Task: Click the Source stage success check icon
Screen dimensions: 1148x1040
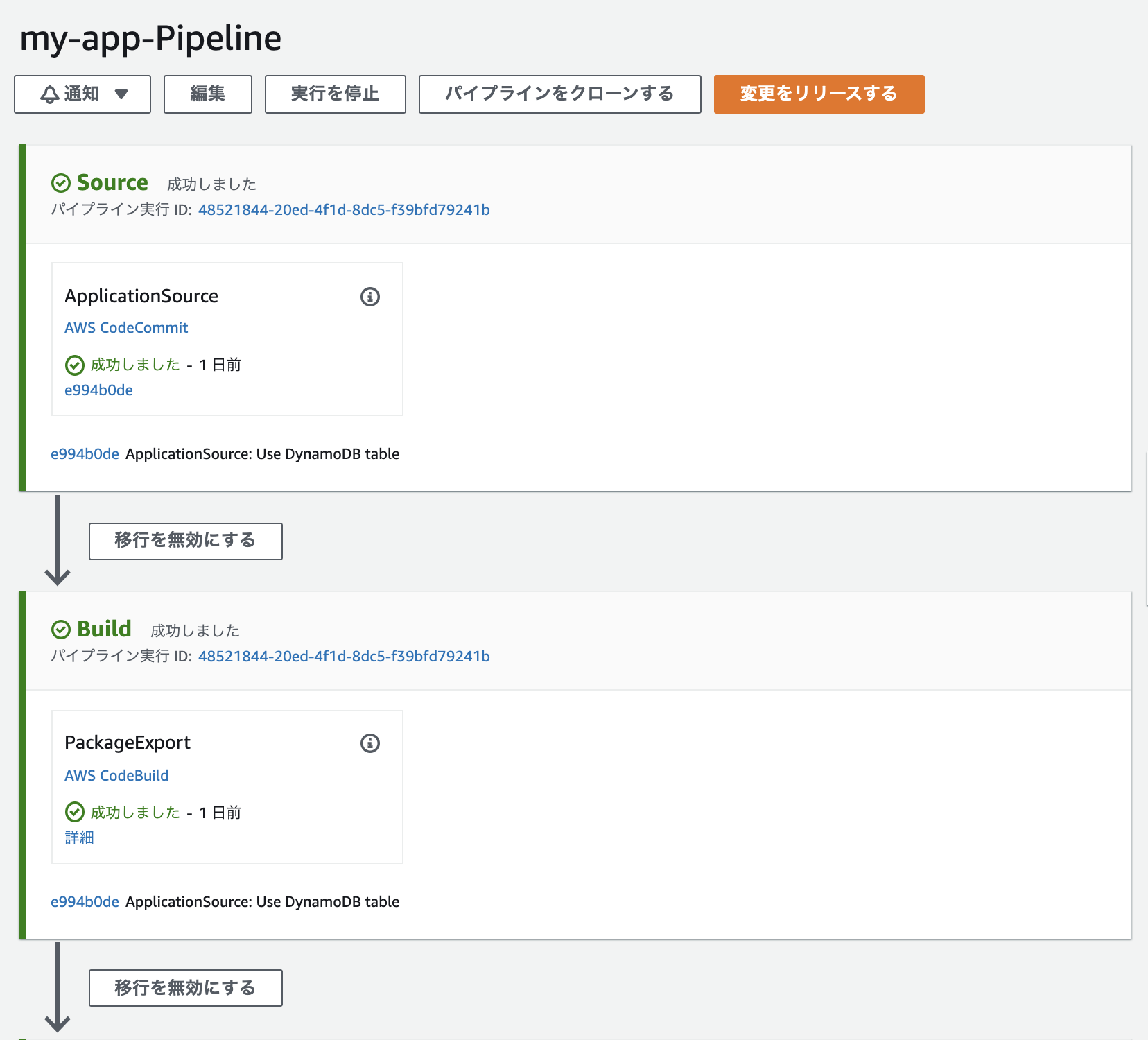Action: point(61,183)
